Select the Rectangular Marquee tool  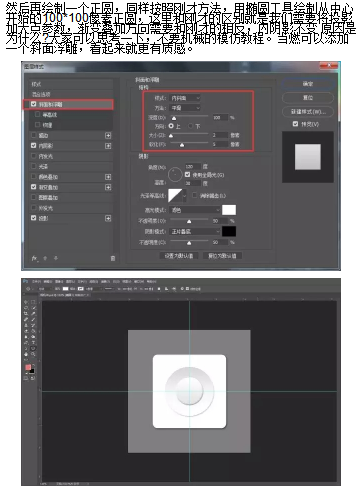click(x=33, y=302)
